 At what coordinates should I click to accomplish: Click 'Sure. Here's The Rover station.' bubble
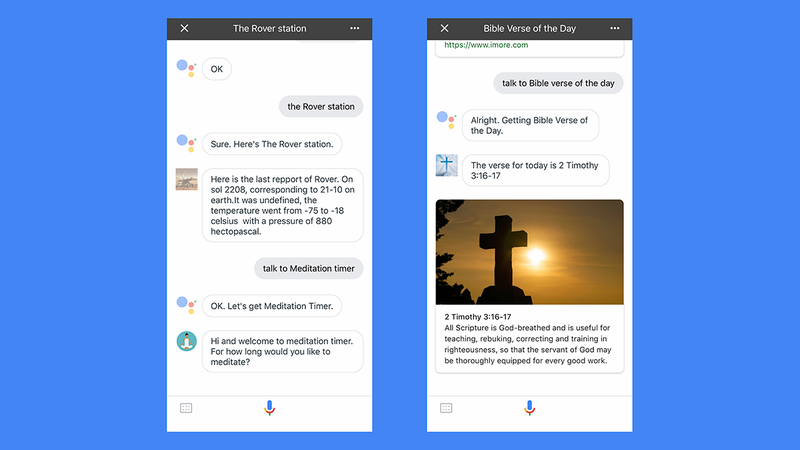click(272, 144)
